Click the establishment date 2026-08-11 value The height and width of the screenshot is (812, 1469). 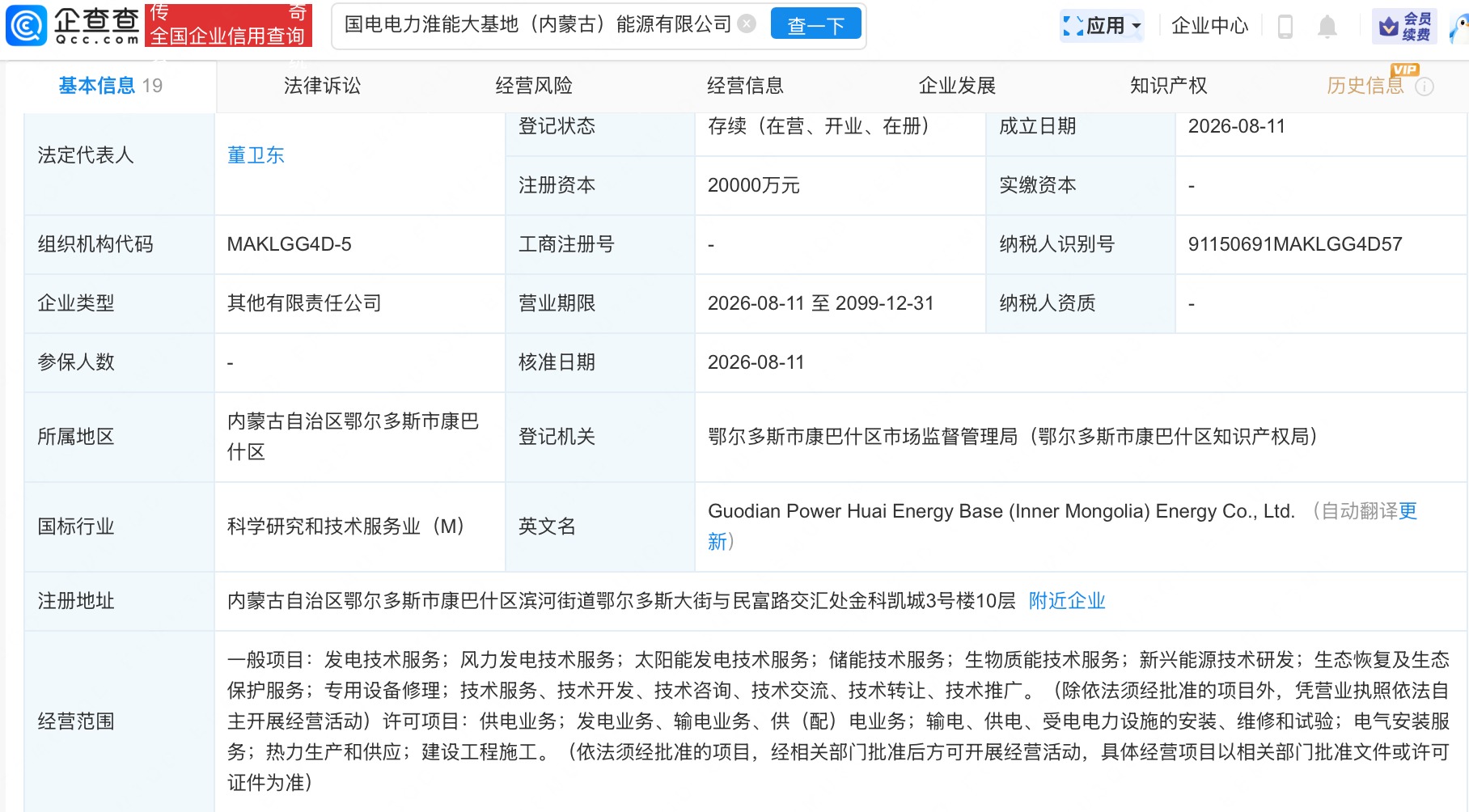pos(1237,126)
